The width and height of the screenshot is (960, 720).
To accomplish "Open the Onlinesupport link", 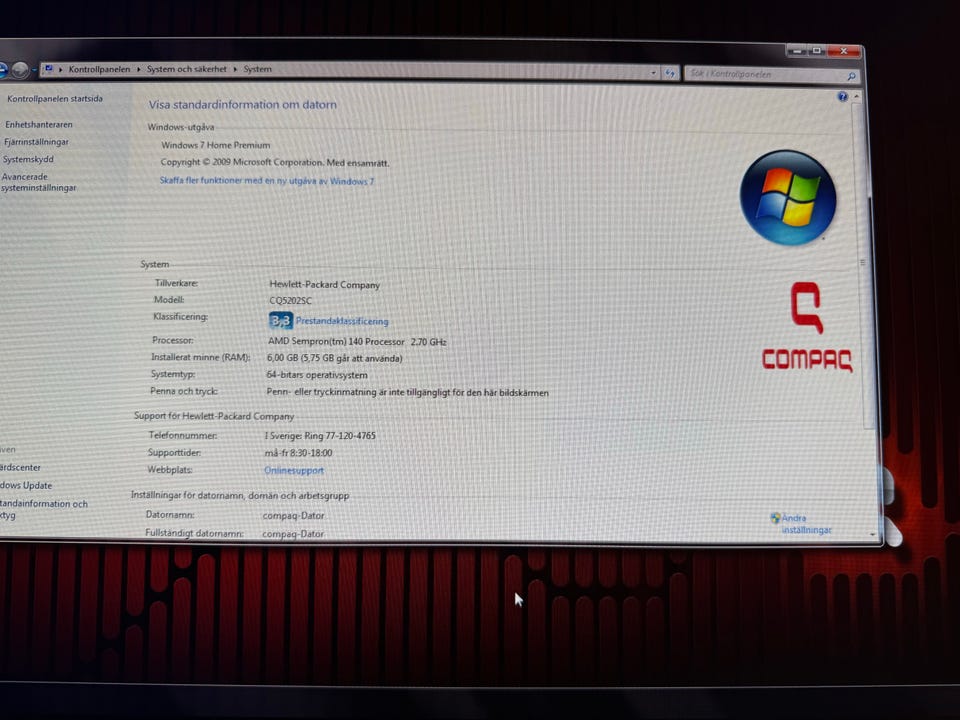I will tap(294, 470).
